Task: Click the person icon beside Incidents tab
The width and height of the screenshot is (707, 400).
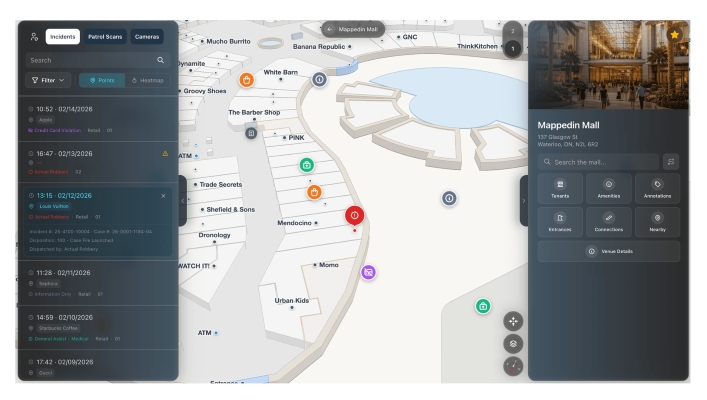Action: [34, 37]
